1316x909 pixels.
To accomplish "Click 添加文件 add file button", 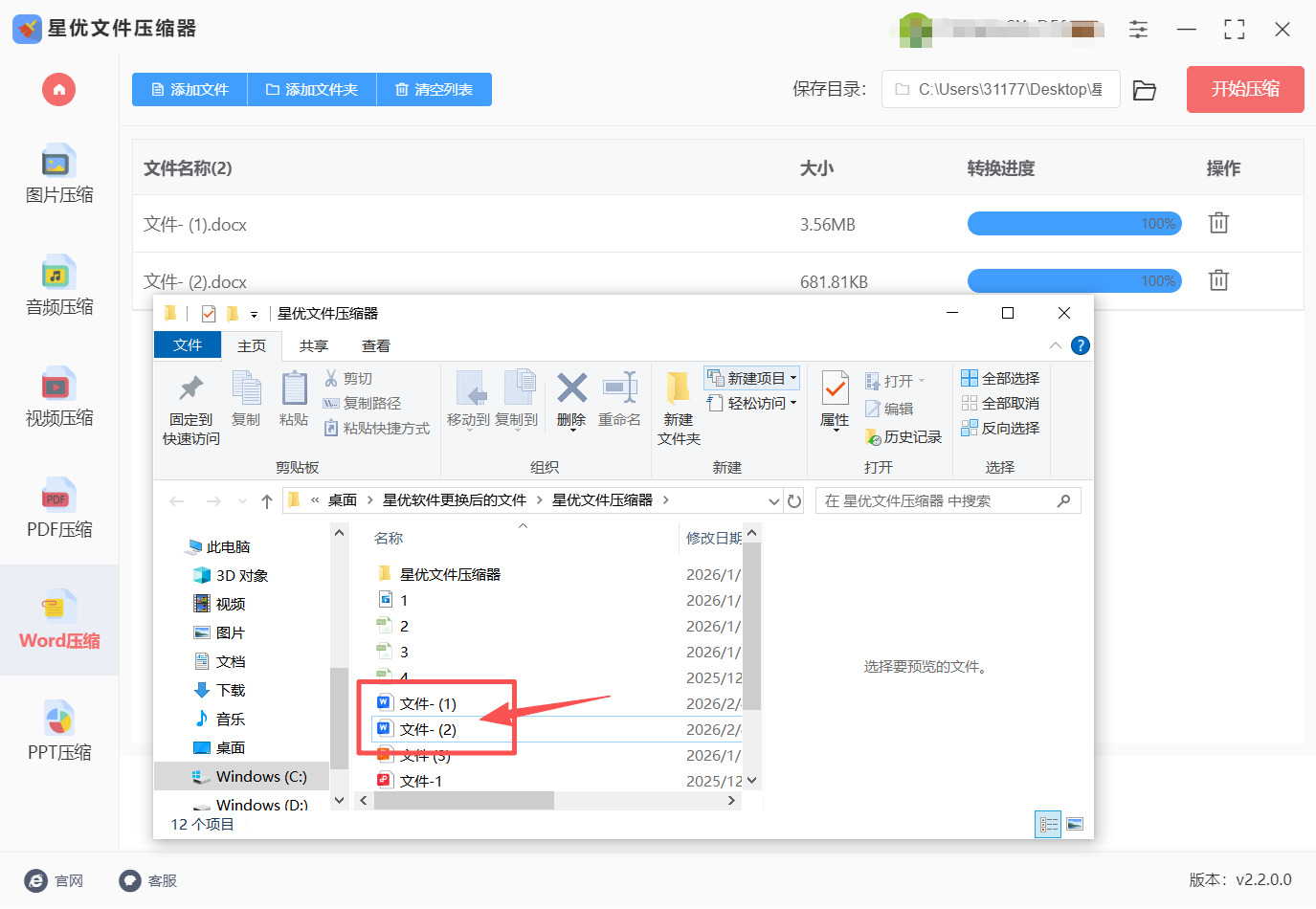I will (190, 90).
